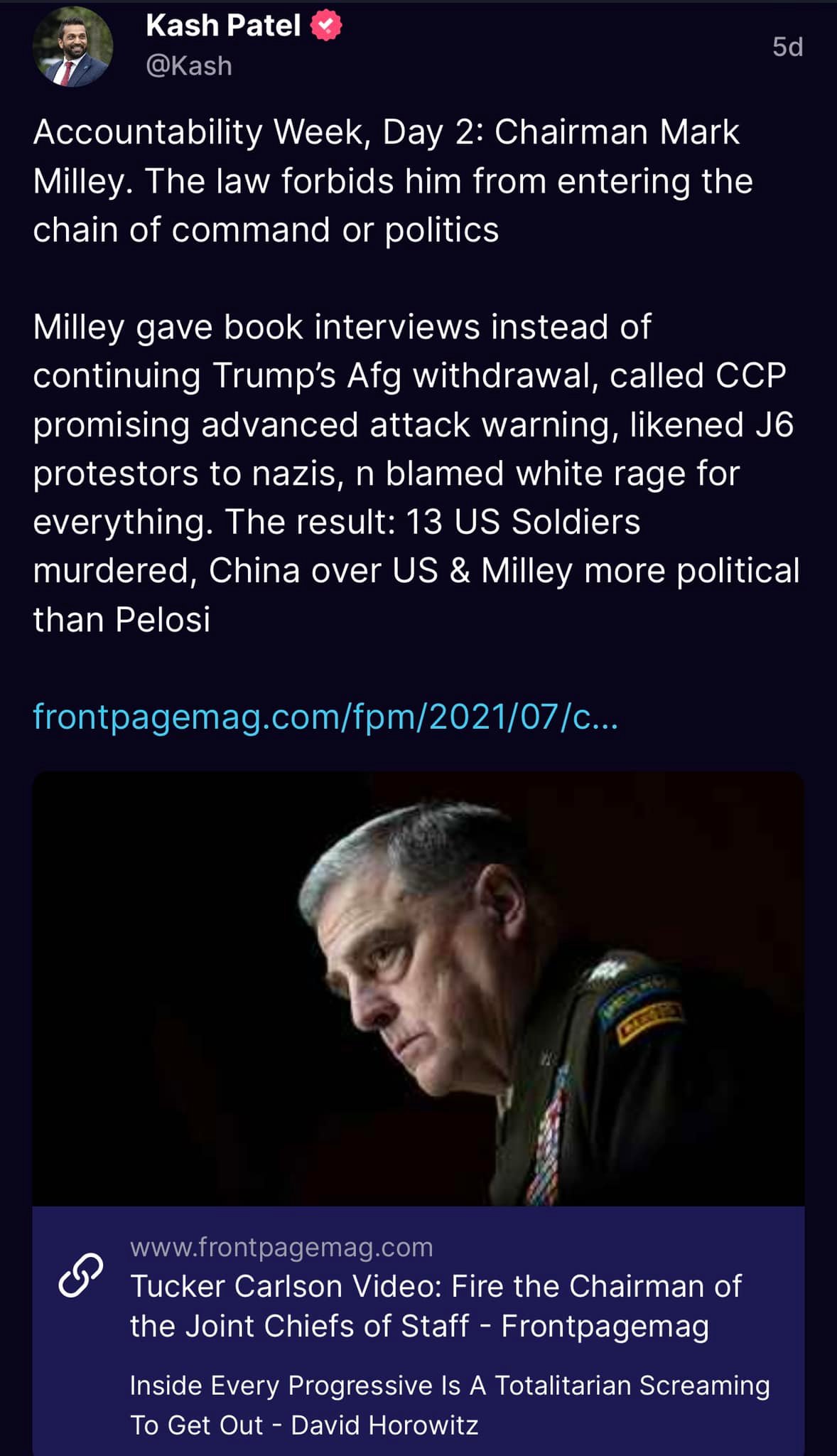
Task: Tap the line ending "than Pelosi"
Action: pos(121,619)
